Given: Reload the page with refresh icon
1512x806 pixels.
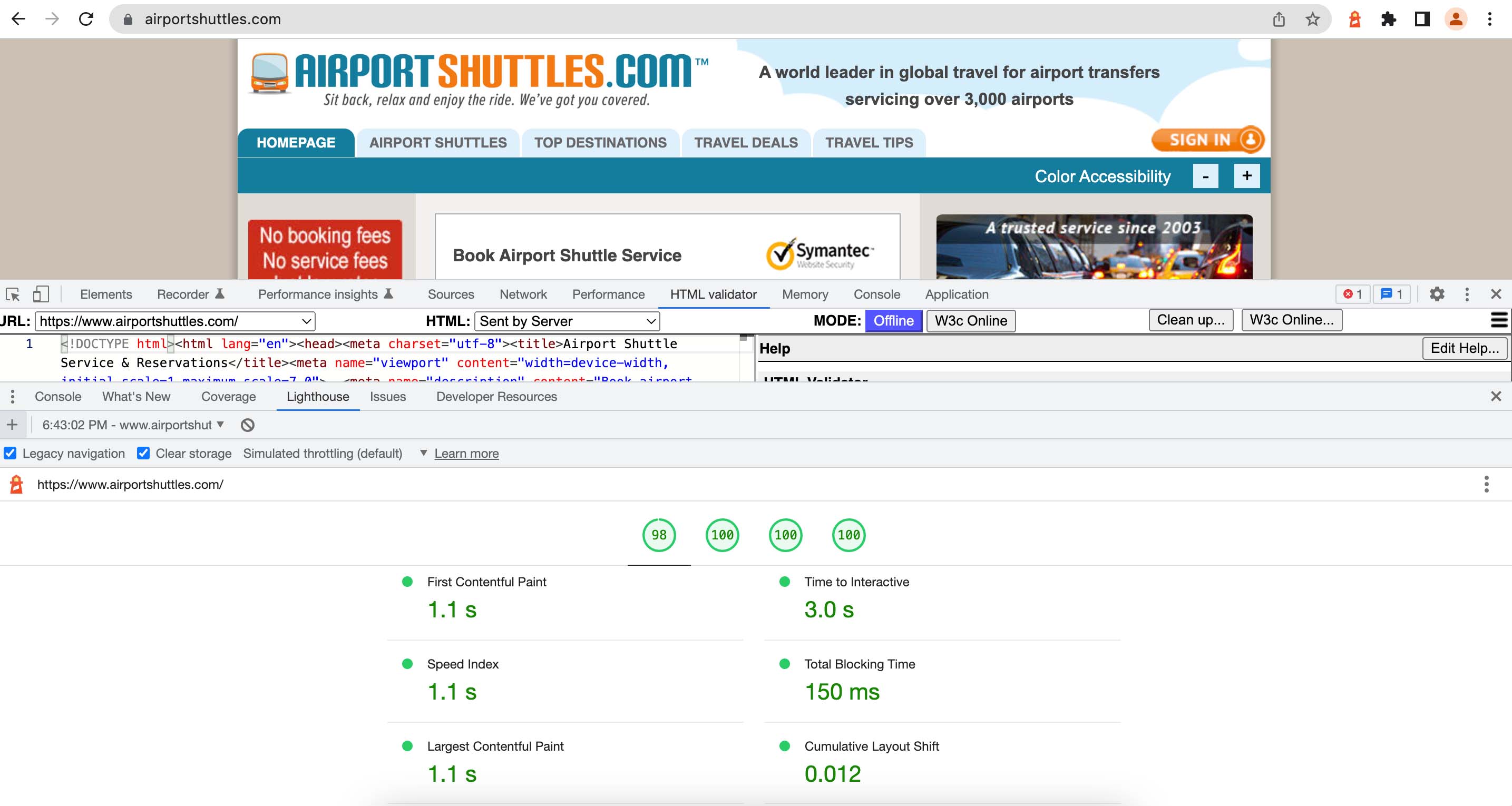Looking at the screenshot, I should point(86,19).
